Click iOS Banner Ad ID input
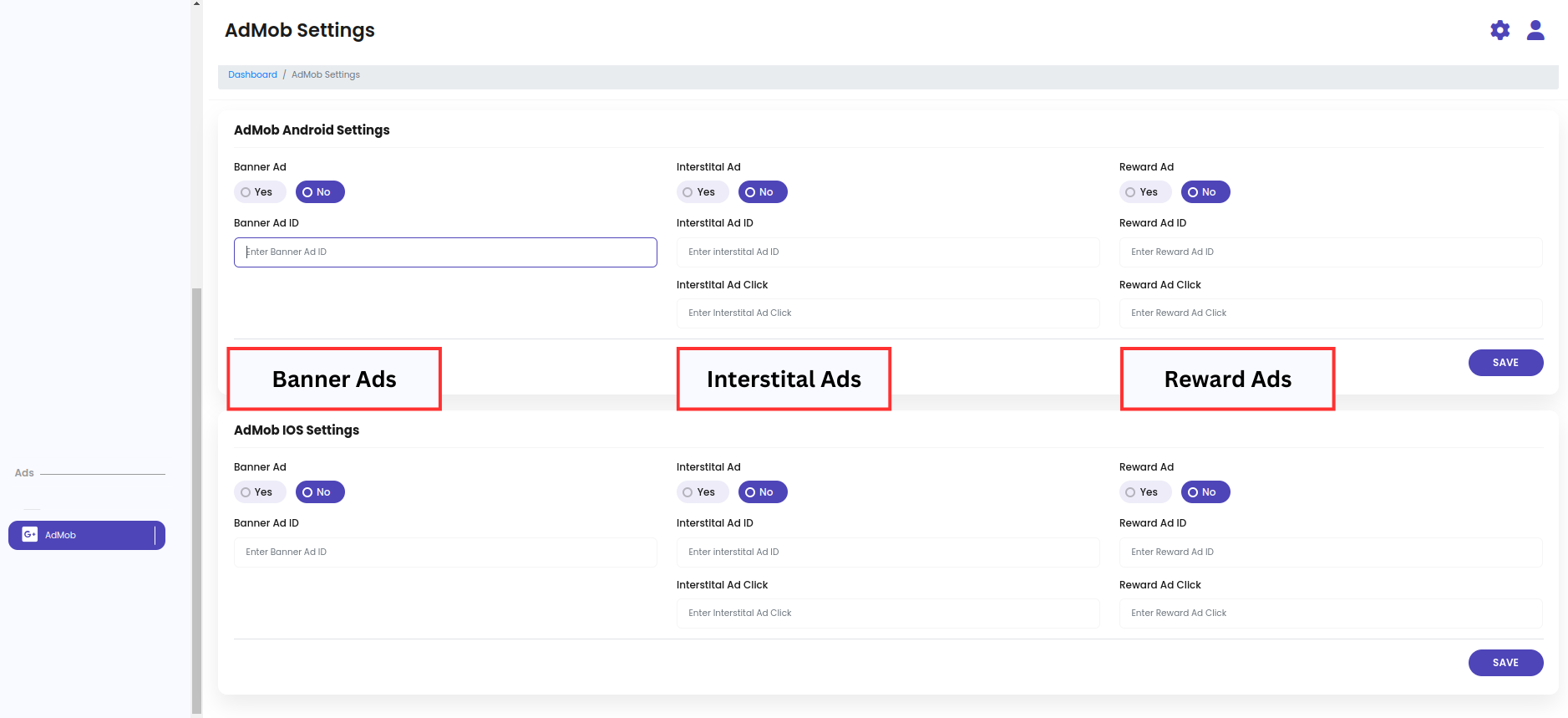1568x718 pixels. click(445, 553)
